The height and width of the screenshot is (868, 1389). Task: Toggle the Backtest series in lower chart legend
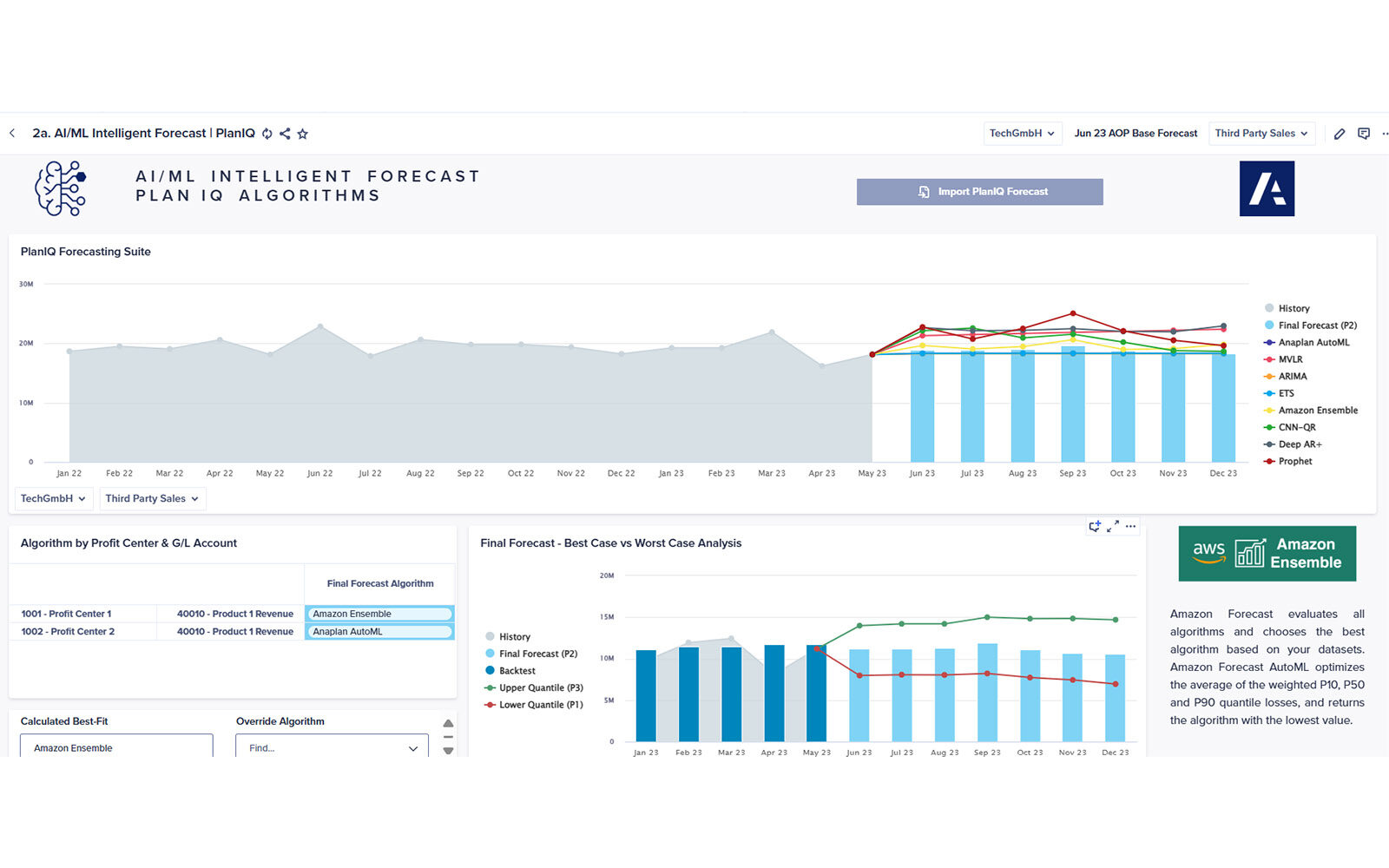[x=517, y=671]
